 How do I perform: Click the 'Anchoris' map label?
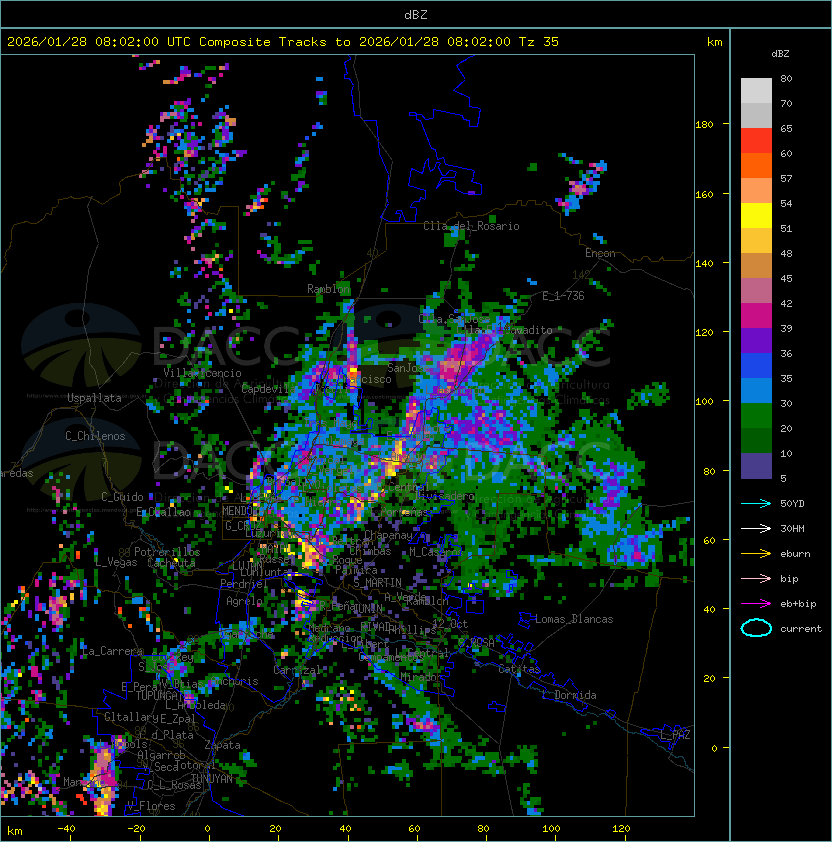click(x=234, y=681)
